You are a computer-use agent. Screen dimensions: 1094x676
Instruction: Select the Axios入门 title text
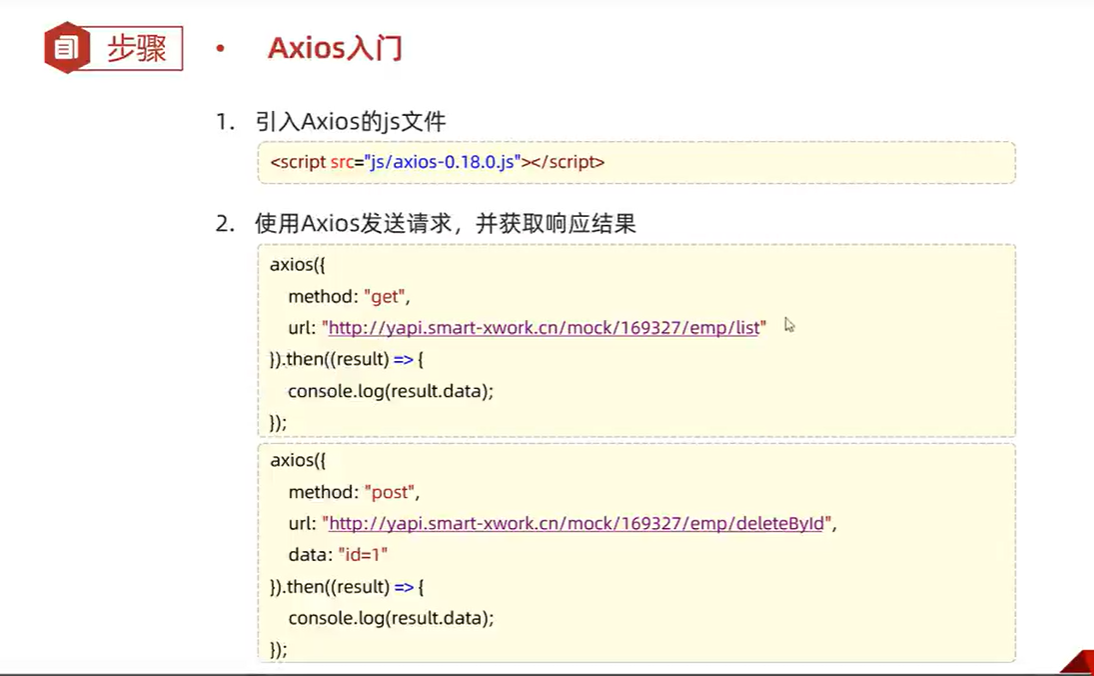click(x=335, y=47)
